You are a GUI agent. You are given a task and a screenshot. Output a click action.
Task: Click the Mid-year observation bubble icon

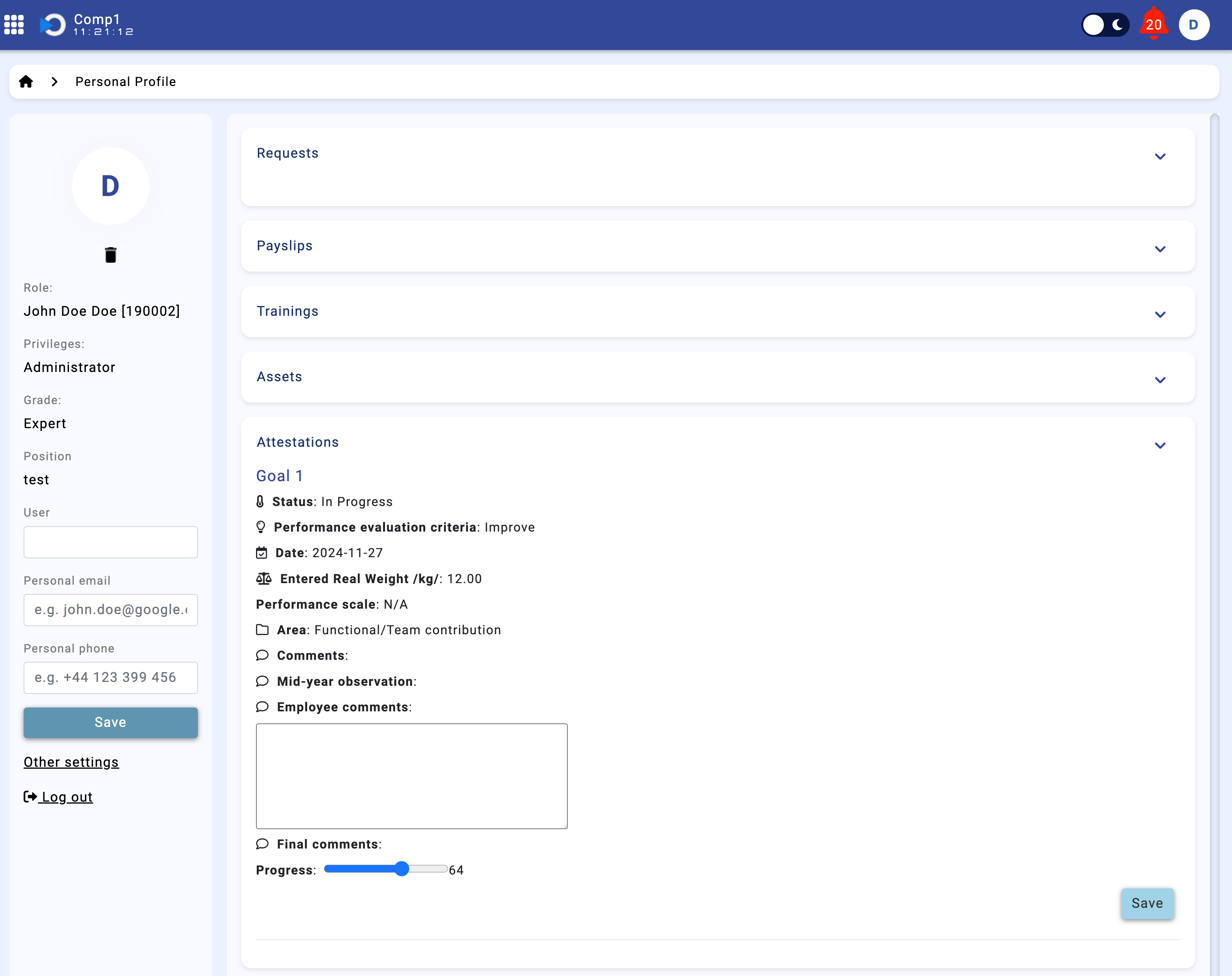(x=262, y=681)
